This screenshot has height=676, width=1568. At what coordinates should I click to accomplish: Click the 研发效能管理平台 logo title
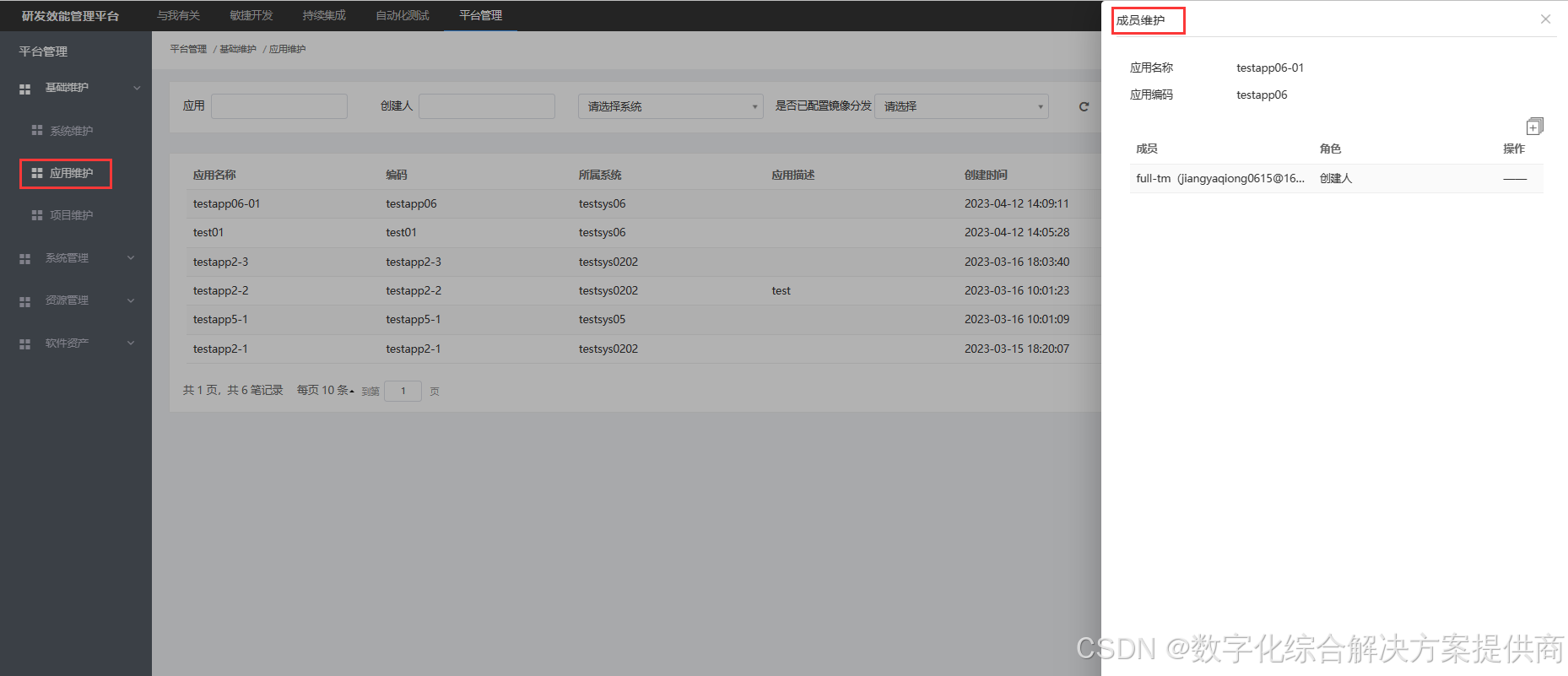(x=70, y=16)
